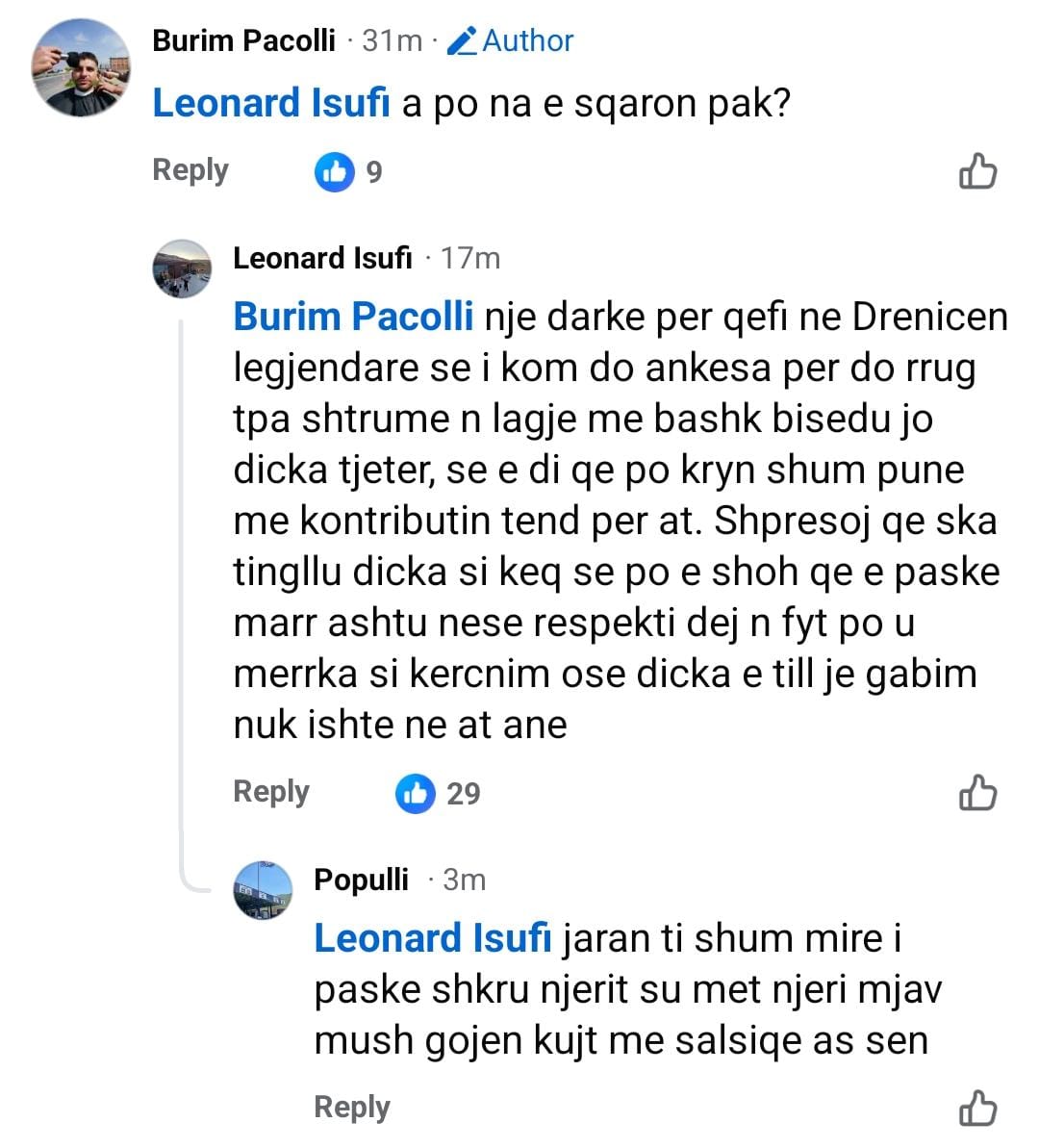Open Burim Pacolli's profile picture
This screenshot has height=1148, width=1039.
click(x=80, y=67)
